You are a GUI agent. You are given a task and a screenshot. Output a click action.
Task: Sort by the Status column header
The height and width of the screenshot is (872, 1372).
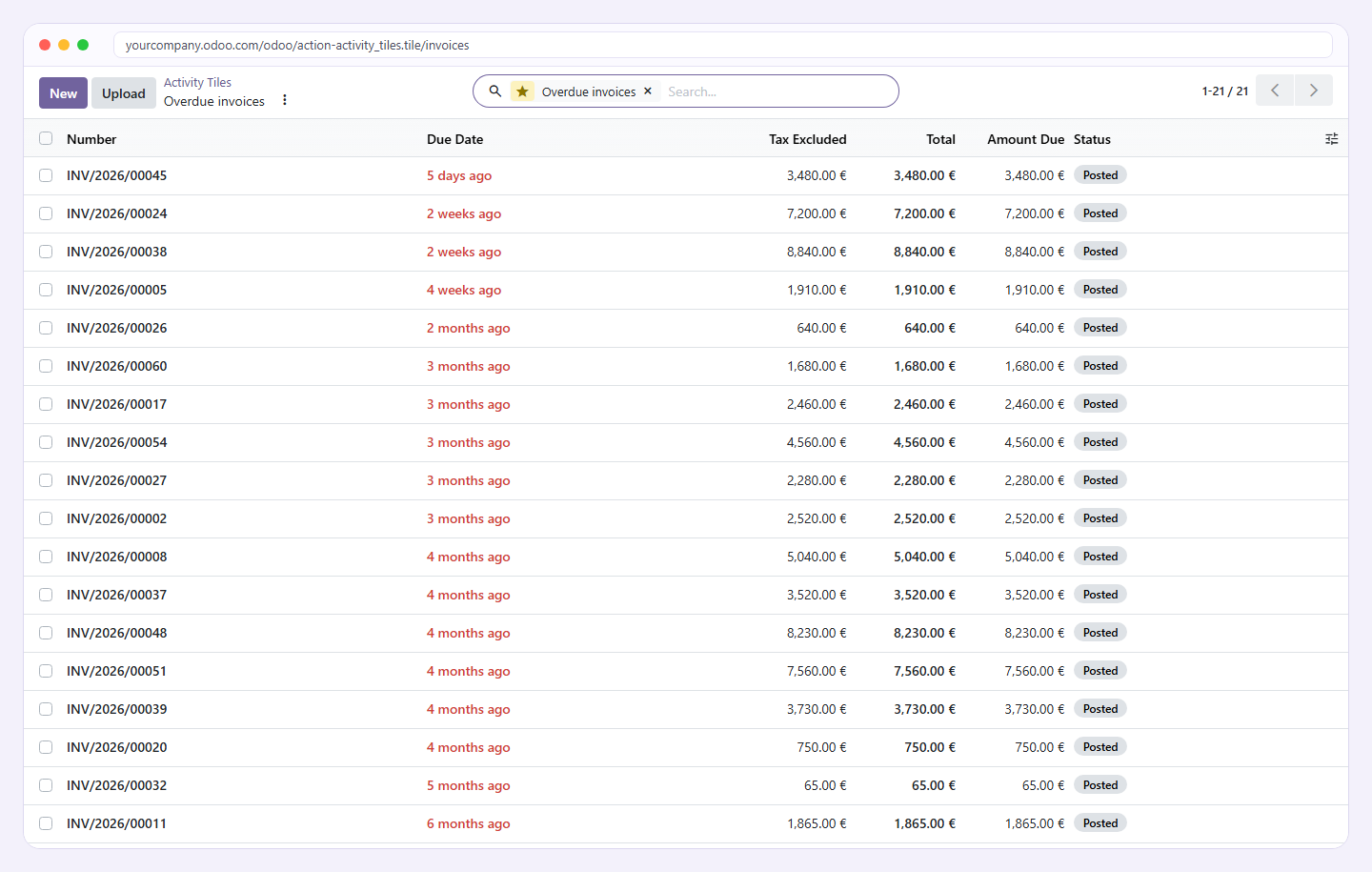tap(1092, 139)
